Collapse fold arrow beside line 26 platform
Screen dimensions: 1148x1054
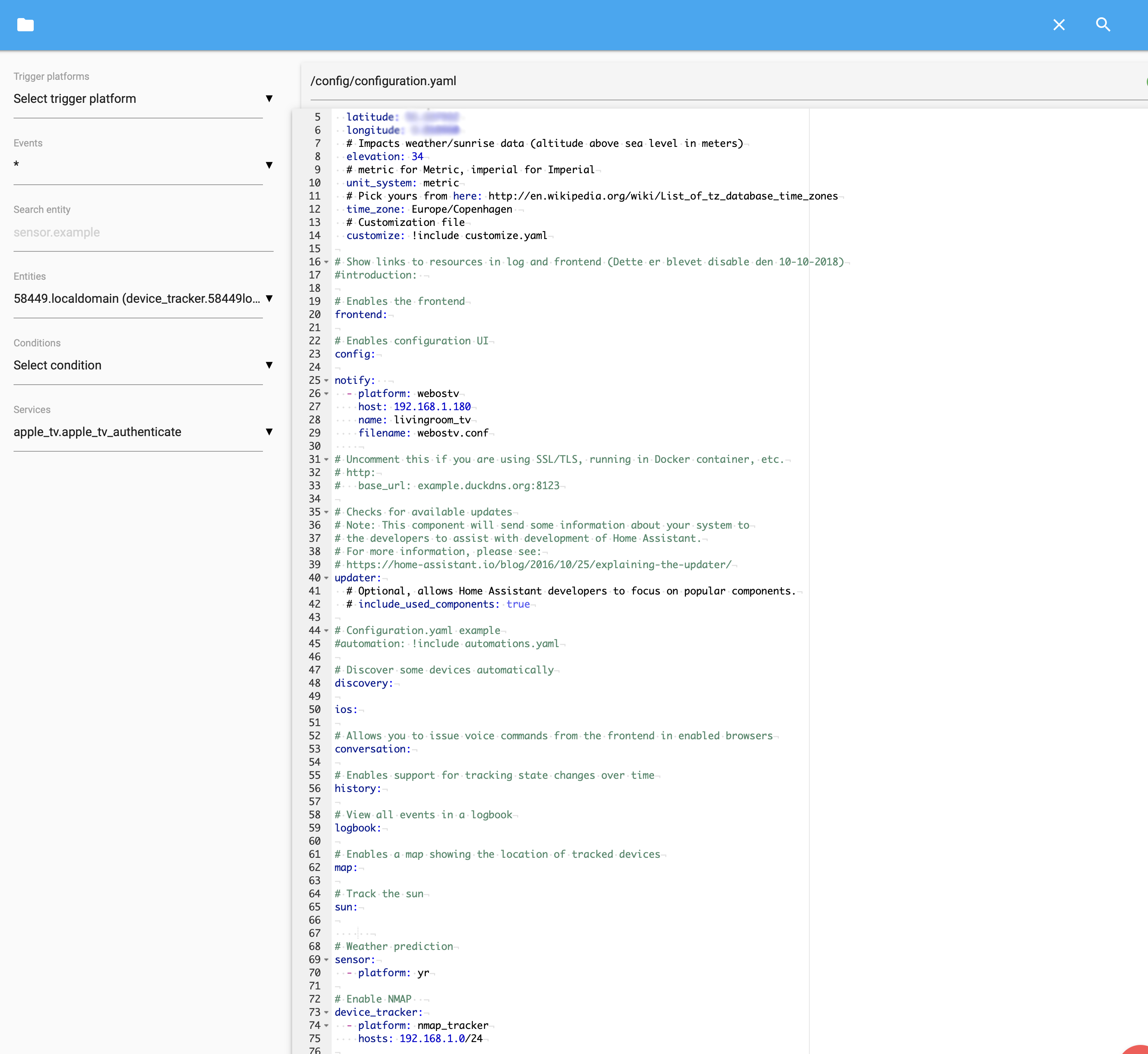point(326,394)
